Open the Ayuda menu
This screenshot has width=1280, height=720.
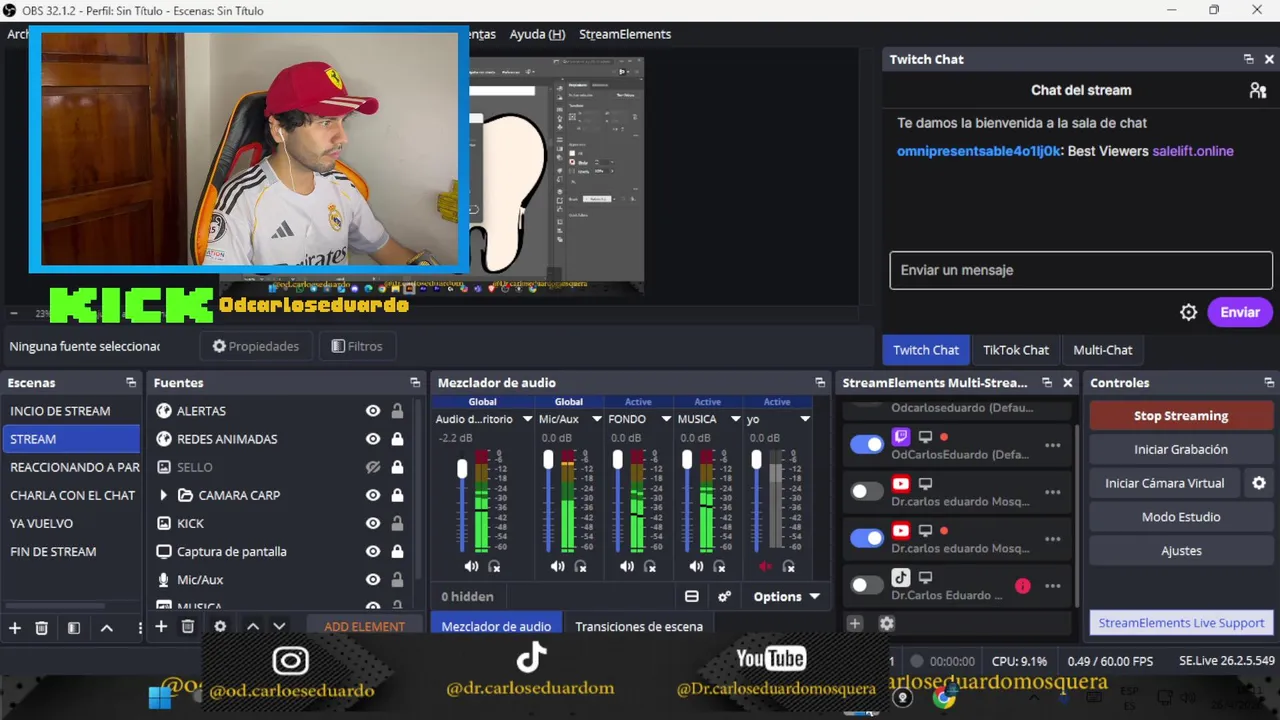pos(537,34)
